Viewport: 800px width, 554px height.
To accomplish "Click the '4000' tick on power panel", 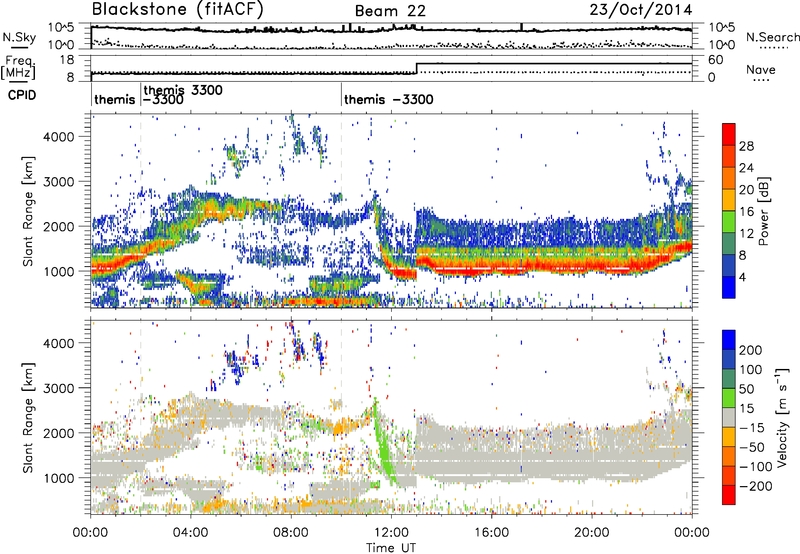I will pos(59,137).
